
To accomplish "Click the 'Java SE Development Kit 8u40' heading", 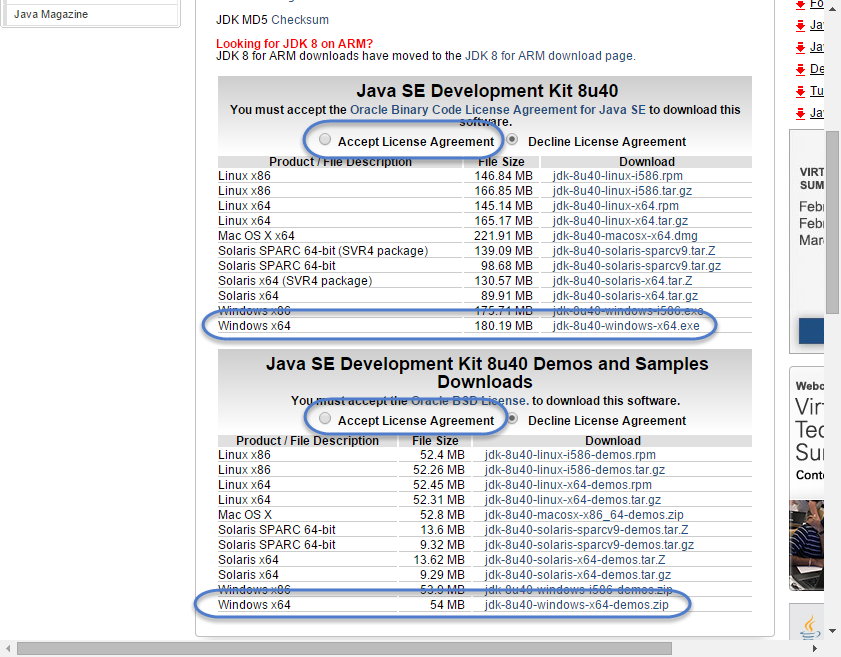I will point(487,91).
